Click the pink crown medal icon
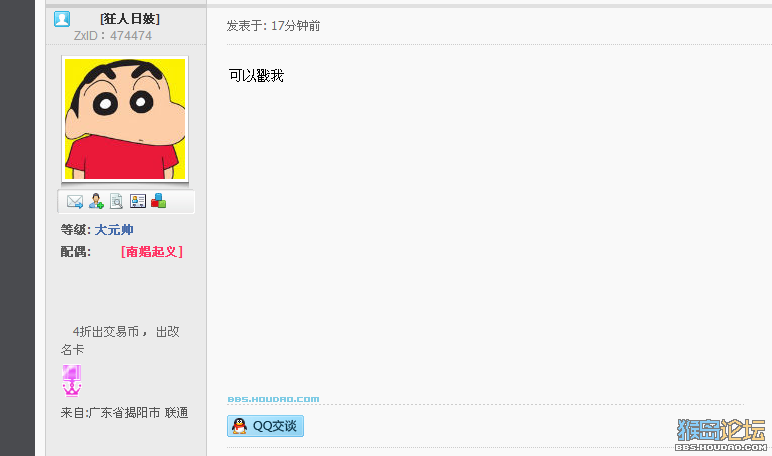The width and height of the screenshot is (772, 456). (x=72, y=381)
